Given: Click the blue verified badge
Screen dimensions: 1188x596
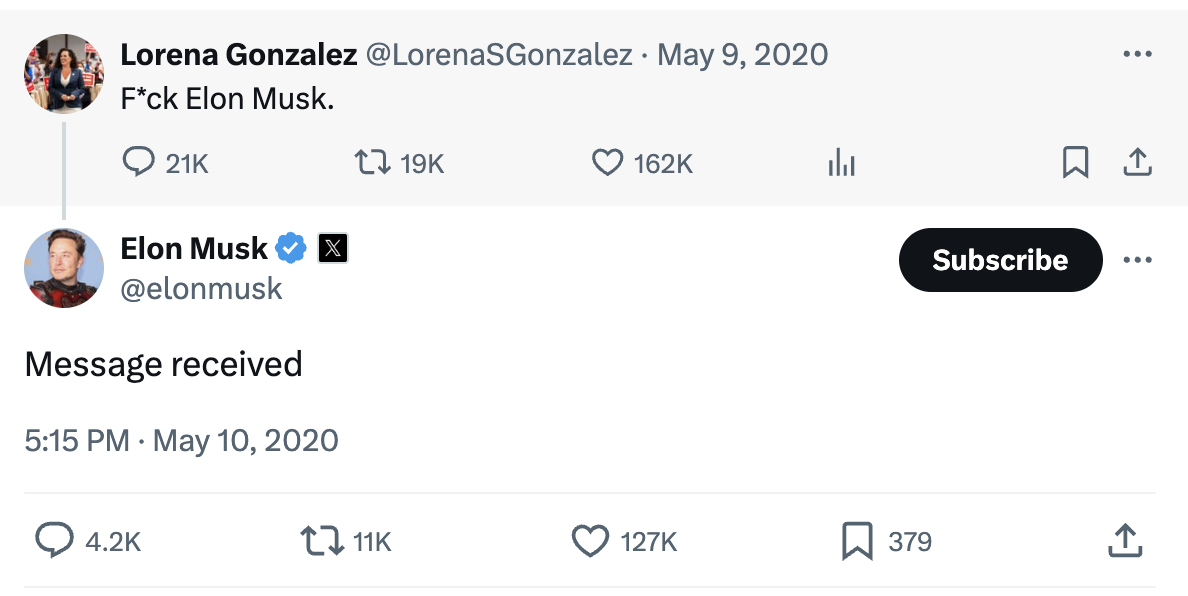Looking at the screenshot, I should click(x=291, y=248).
